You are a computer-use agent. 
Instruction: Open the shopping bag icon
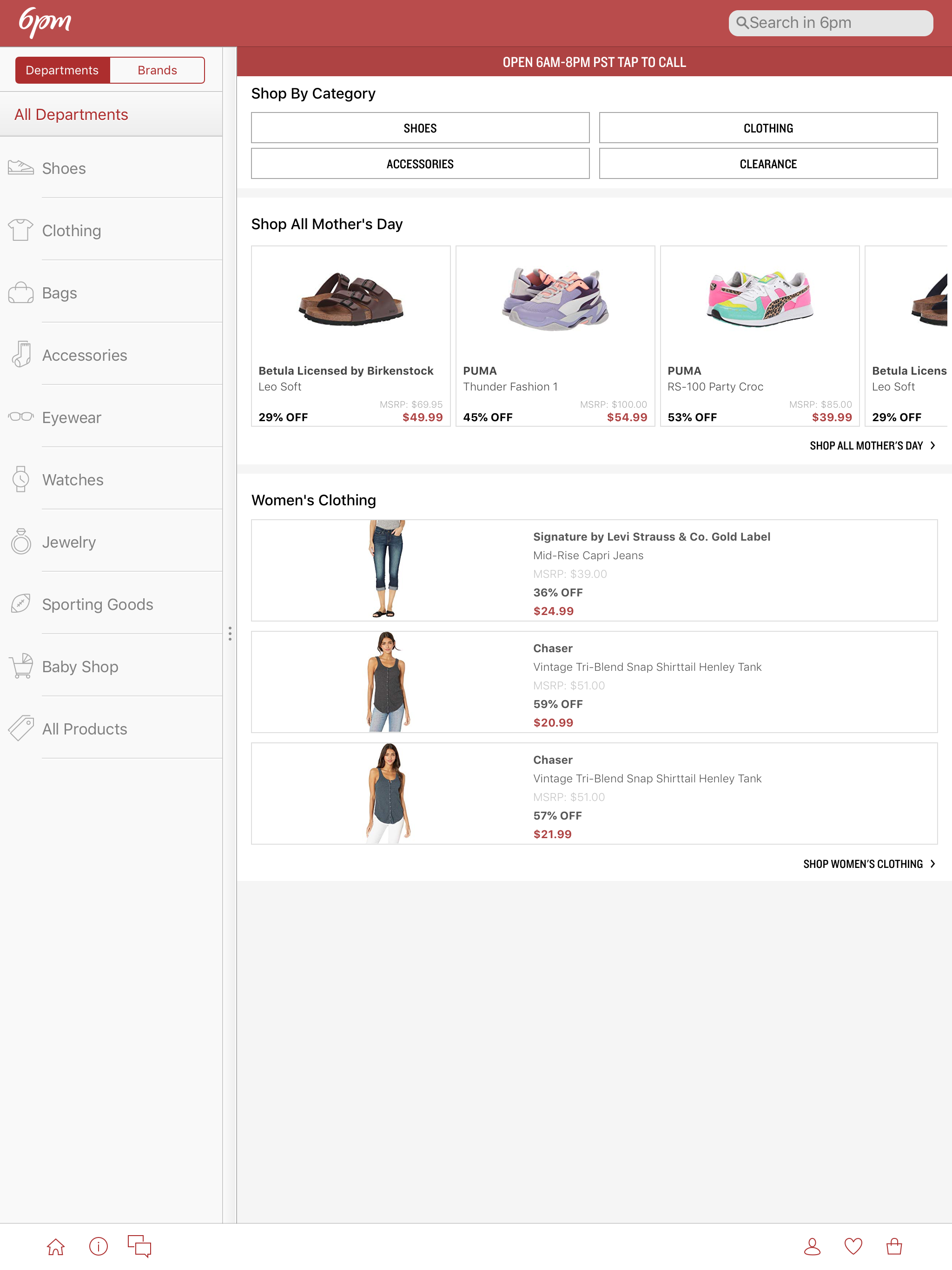tap(894, 1246)
